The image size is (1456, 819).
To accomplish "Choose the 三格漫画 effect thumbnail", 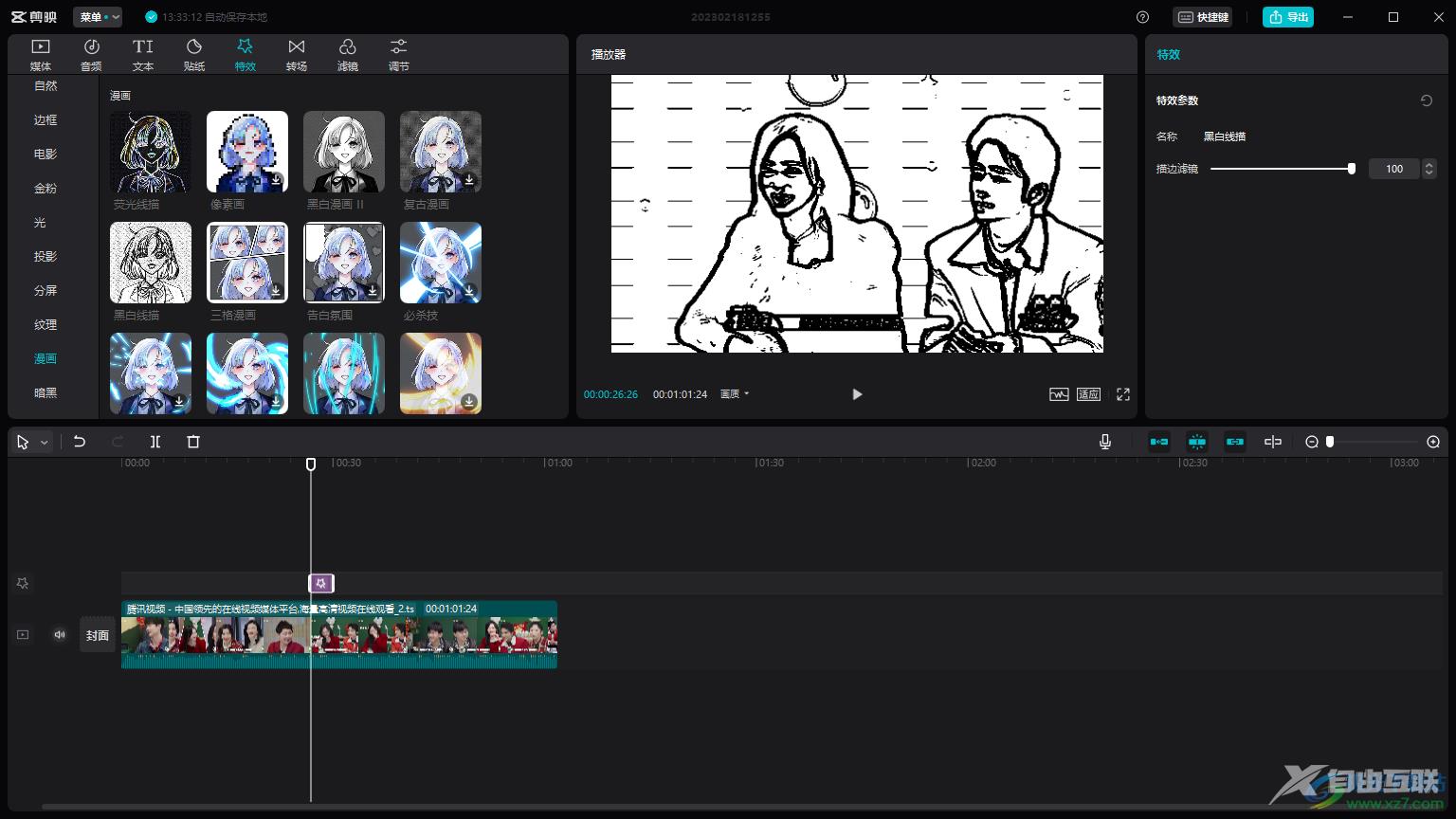I will pyautogui.click(x=247, y=263).
